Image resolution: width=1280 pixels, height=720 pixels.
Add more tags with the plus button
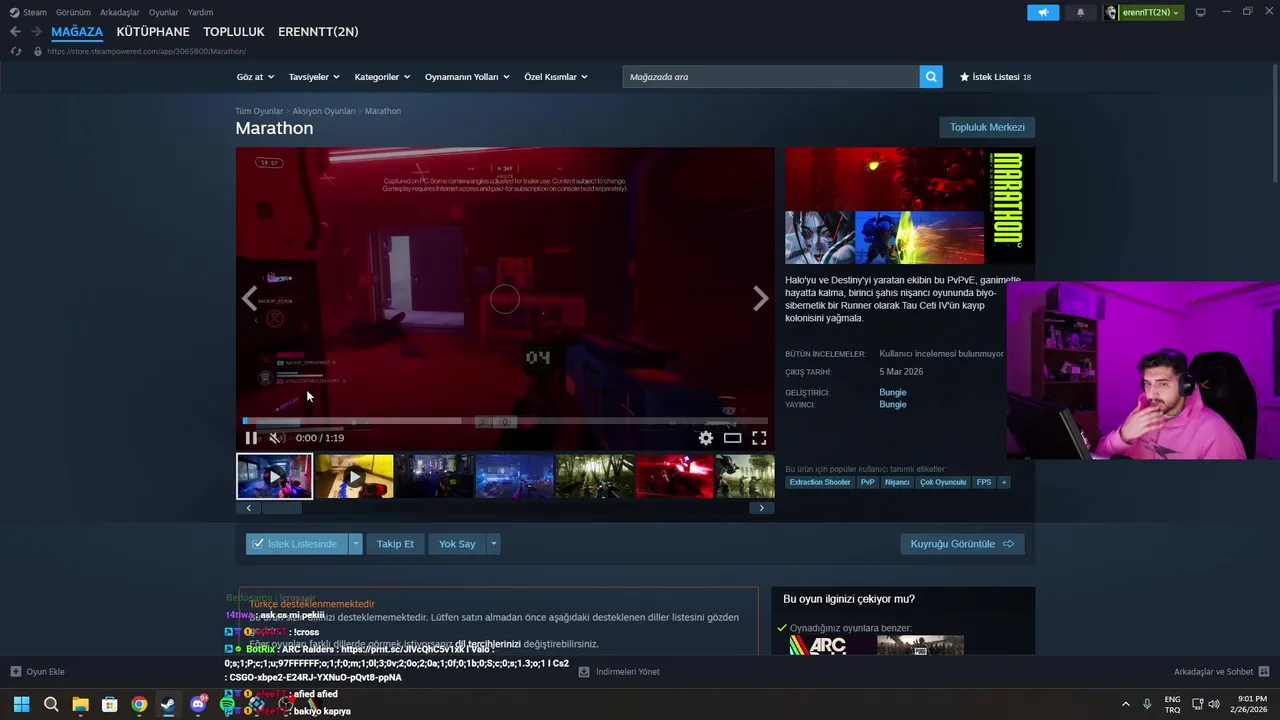(x=1004, y=482)
